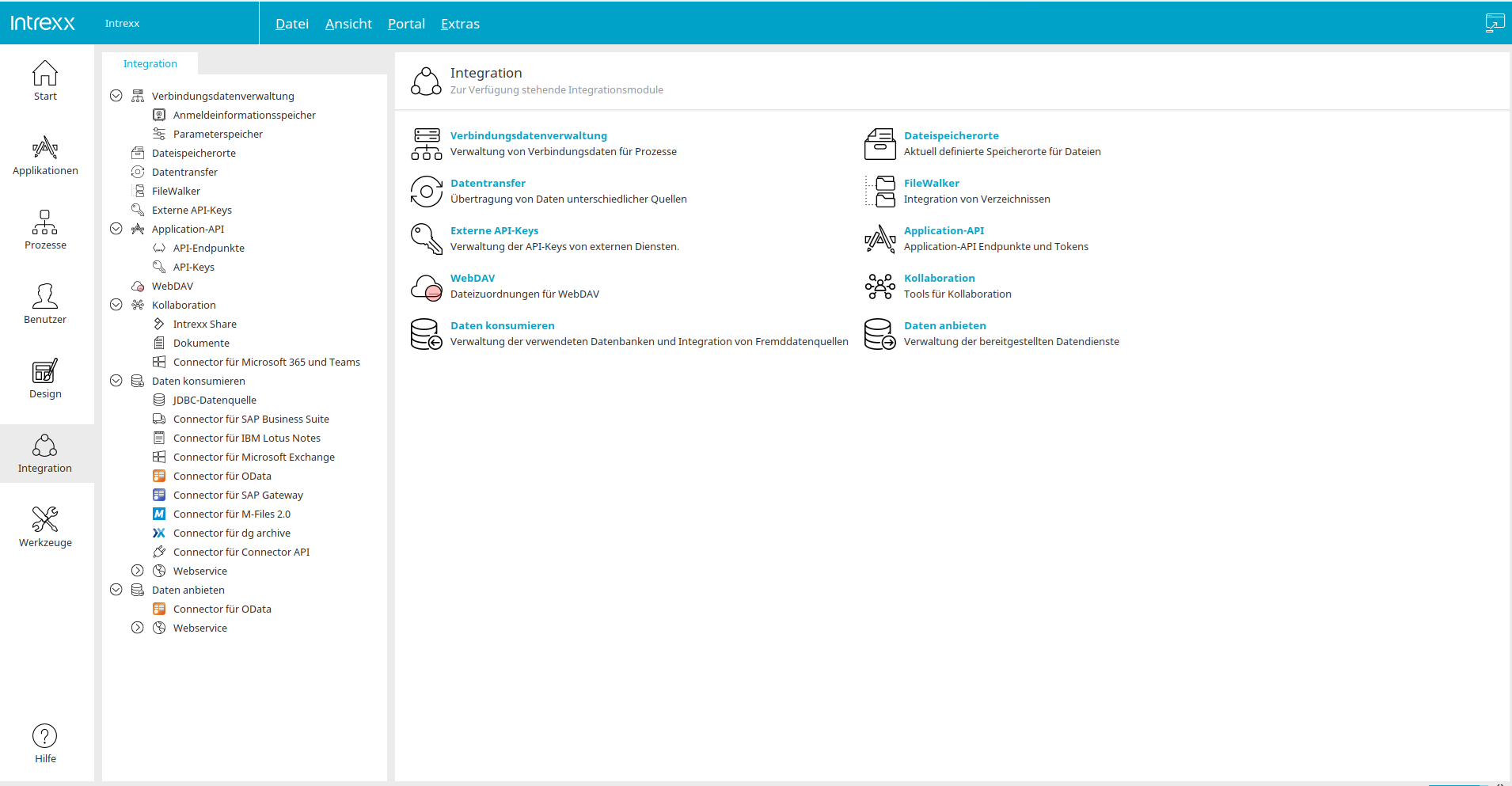The image size is (1512, 786).
Task: Click the Kollaboration network icon in main panel
Action: 880,287
